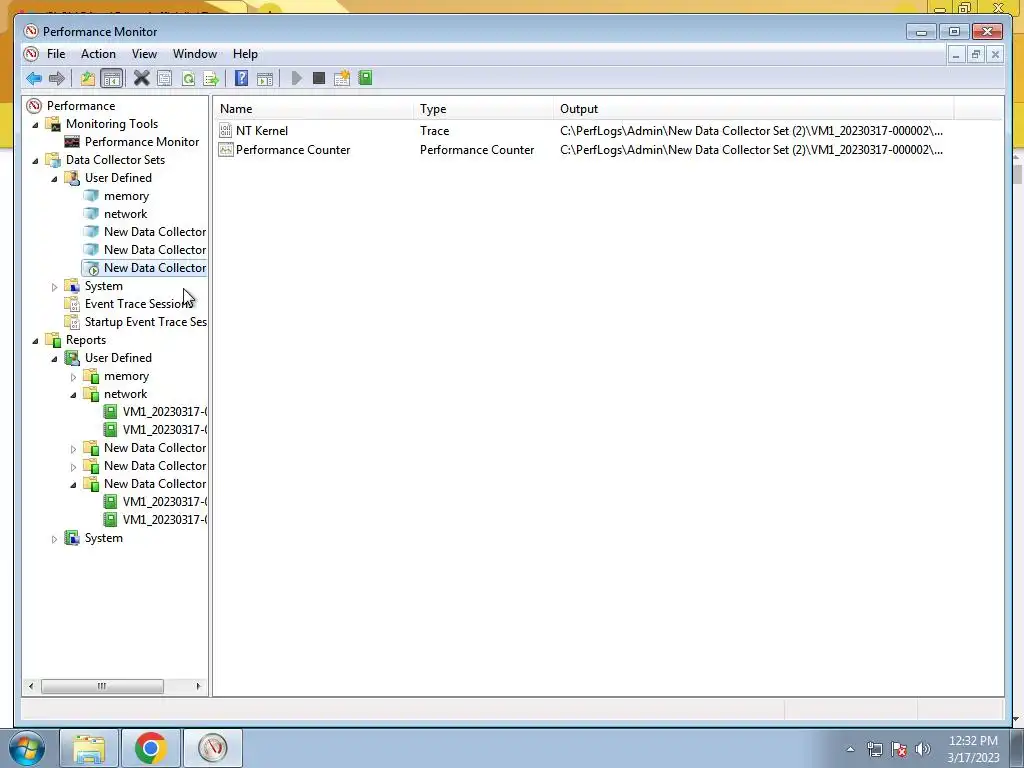Select the network data collector set
Viewport: 1024px width, 768px height.
point(125,214)
